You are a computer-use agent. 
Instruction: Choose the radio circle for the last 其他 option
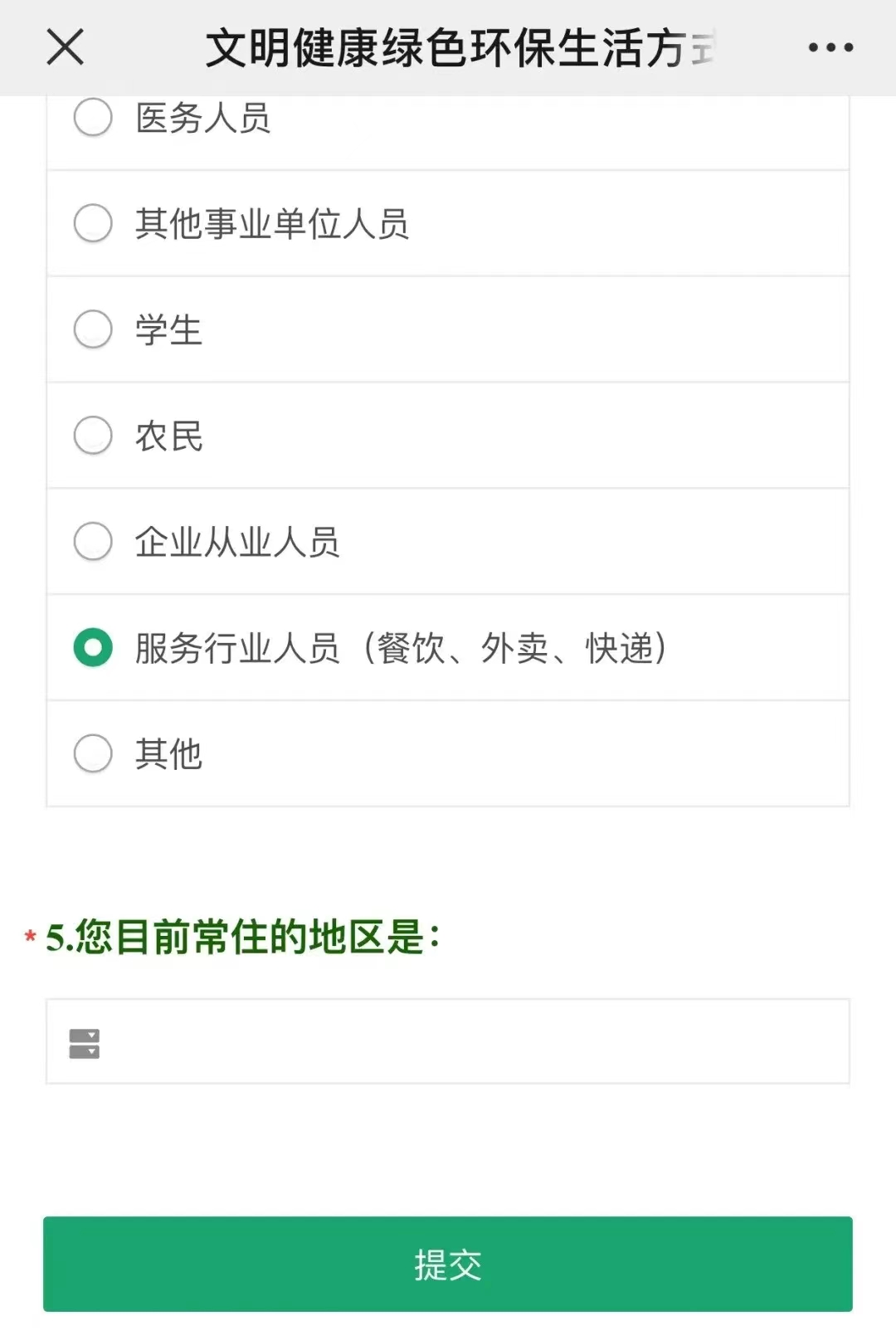[x=93, y=753]
